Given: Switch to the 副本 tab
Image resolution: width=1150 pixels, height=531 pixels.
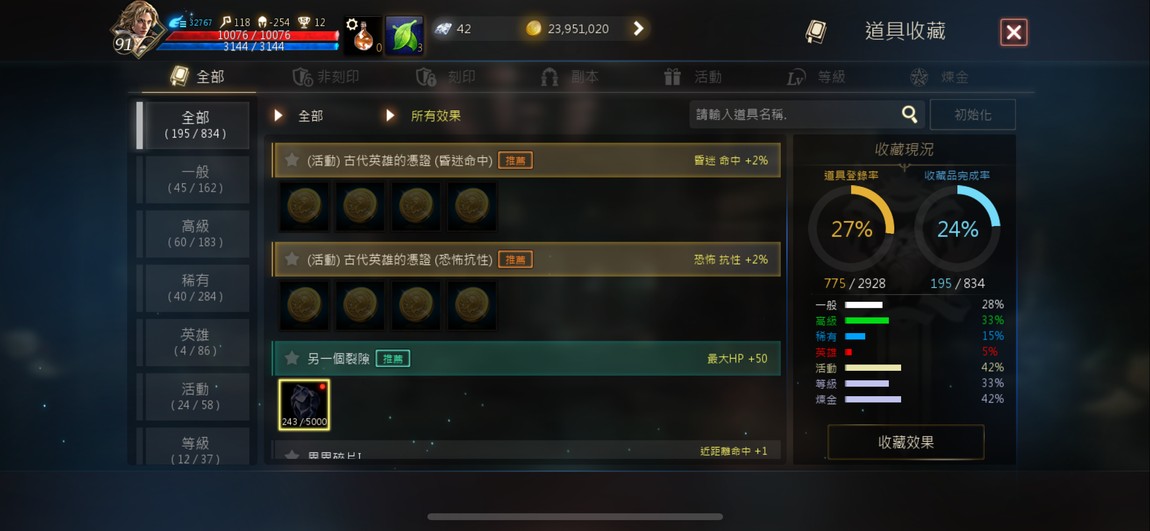Looking at the screenshot, I should [570, 77].
